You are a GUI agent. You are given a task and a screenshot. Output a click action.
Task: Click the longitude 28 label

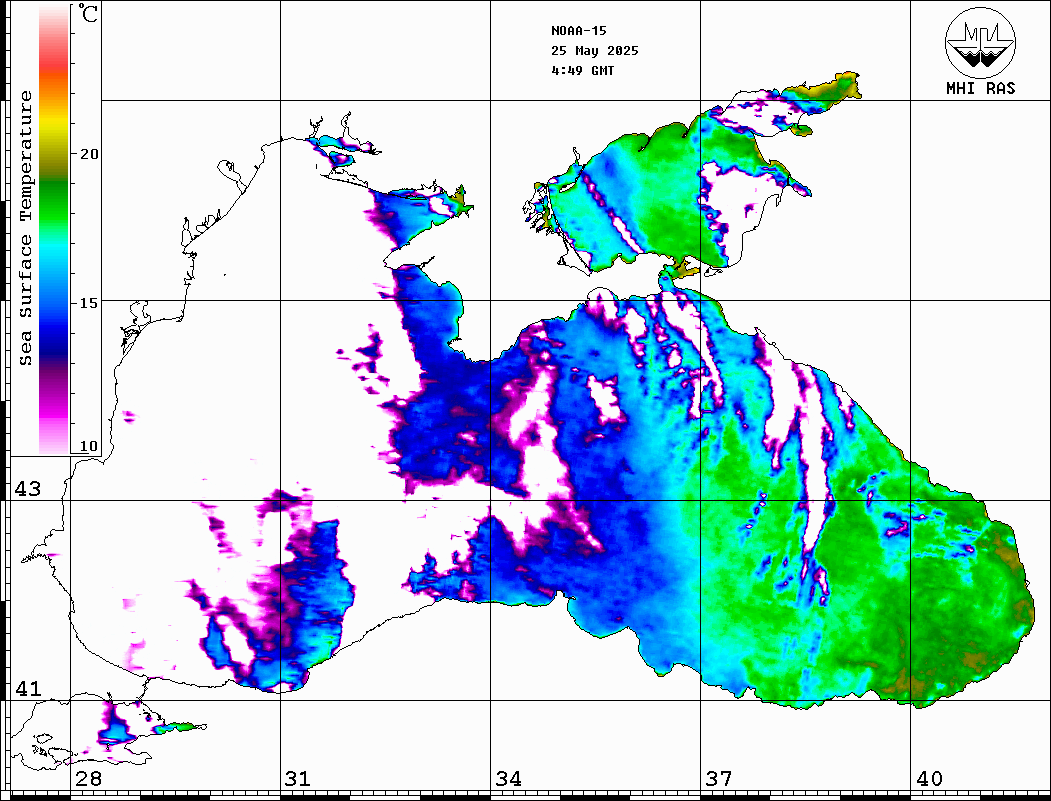88,779
